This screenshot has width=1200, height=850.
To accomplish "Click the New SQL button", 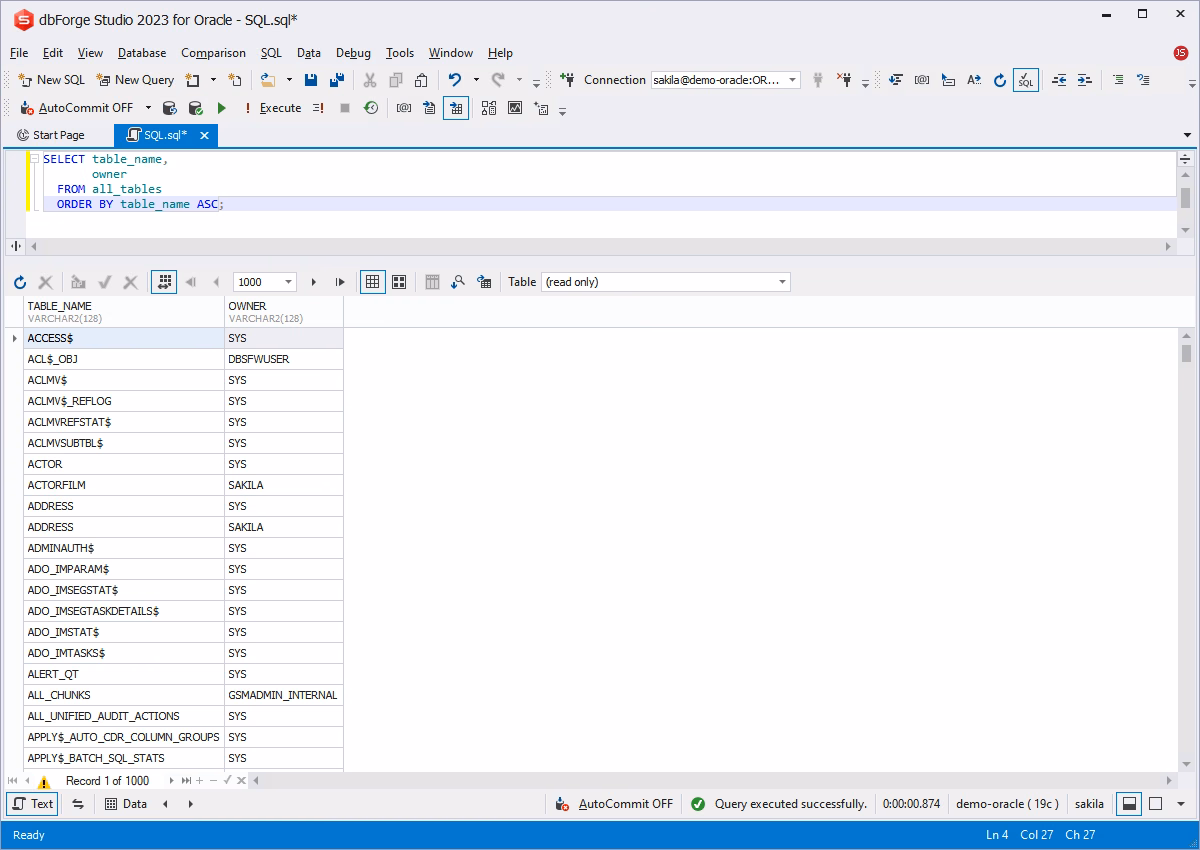I will pyautogui.click(x=52, y=80).
